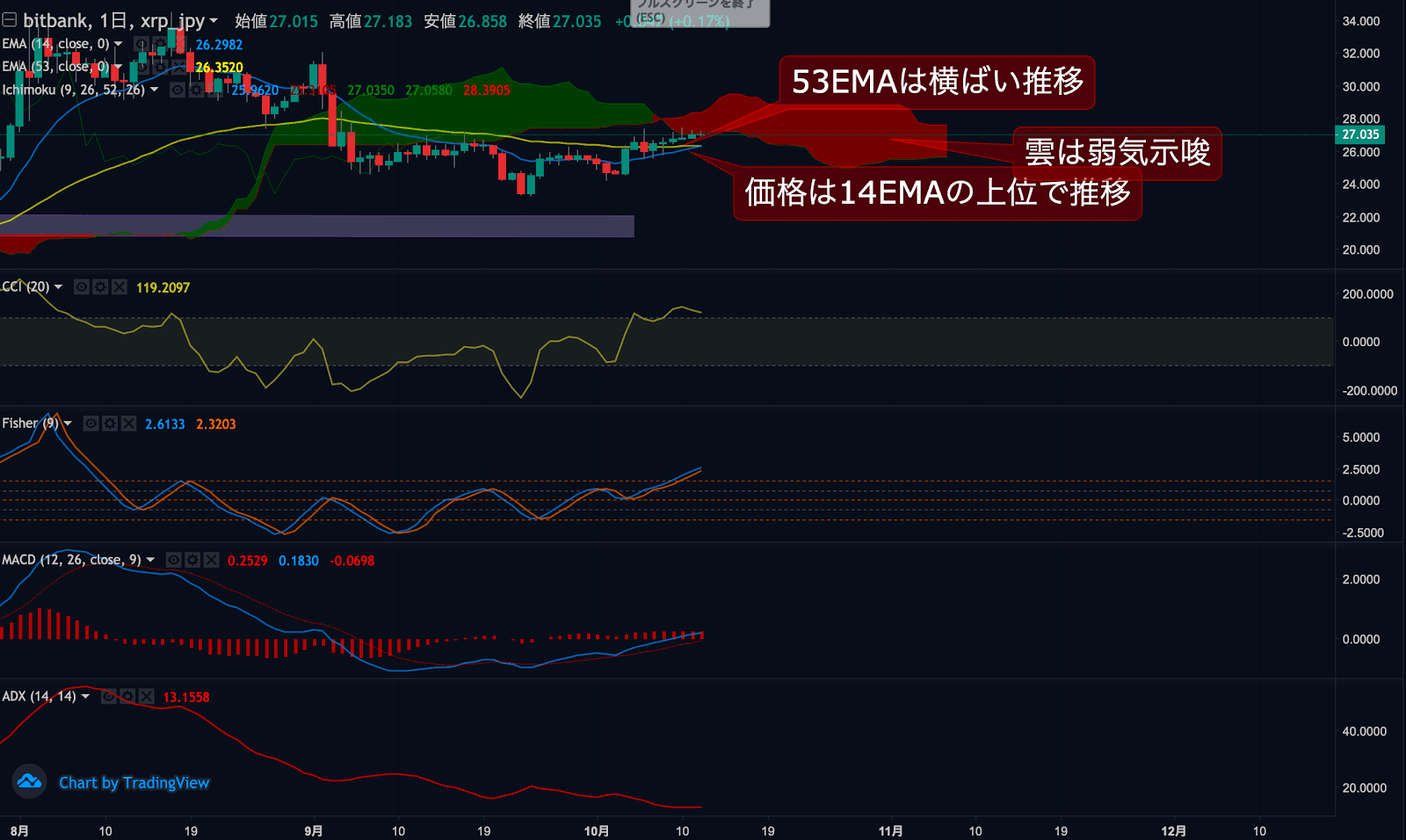
Task: Expand the bitbank xrp_jpy symbol dropdown
Action: pyautogui.click(x=214, y=21)
